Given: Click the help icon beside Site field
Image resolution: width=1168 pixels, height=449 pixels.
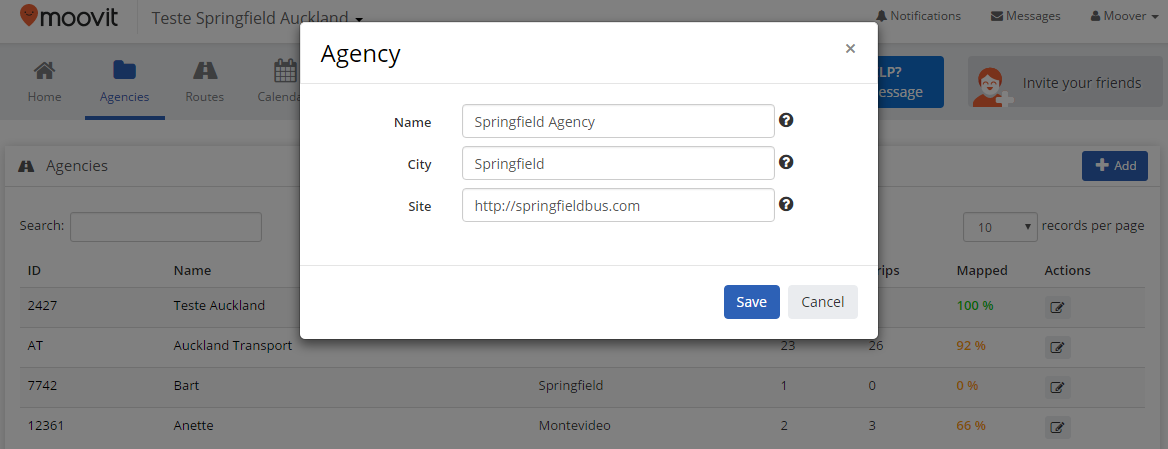Looking at the screenshot, I should 785,204.
